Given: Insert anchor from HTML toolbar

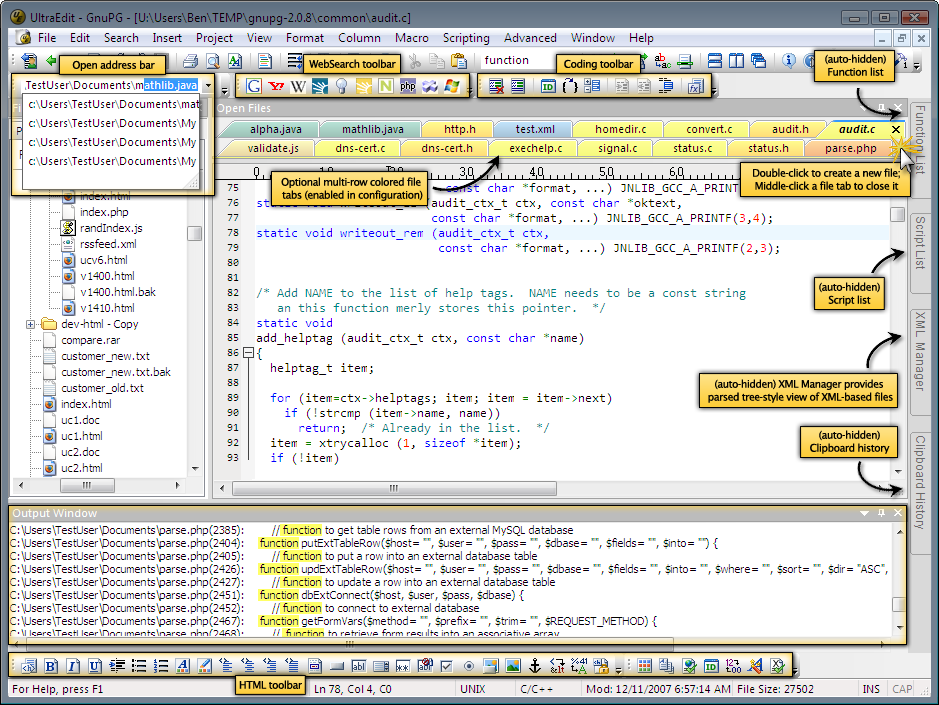Looking at the screenshot, I should tap(535, 666).
